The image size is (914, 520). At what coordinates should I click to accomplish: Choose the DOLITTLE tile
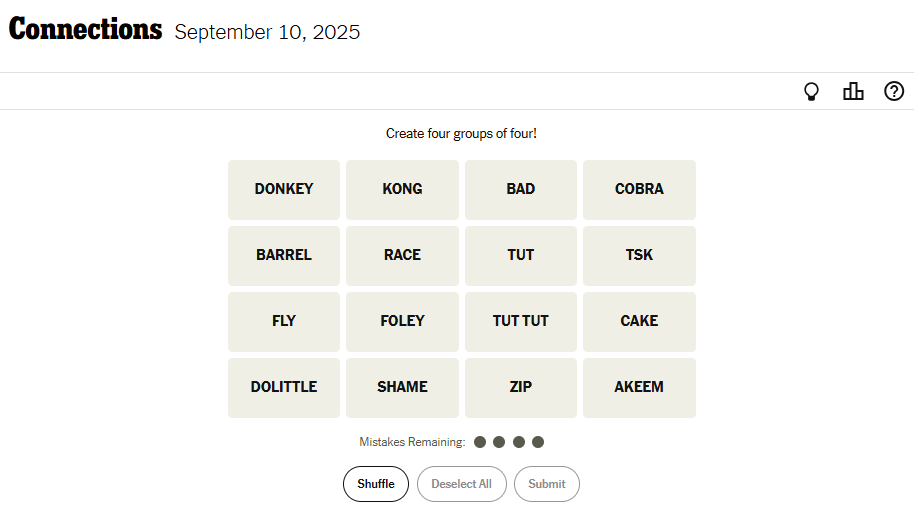point(284,387)
